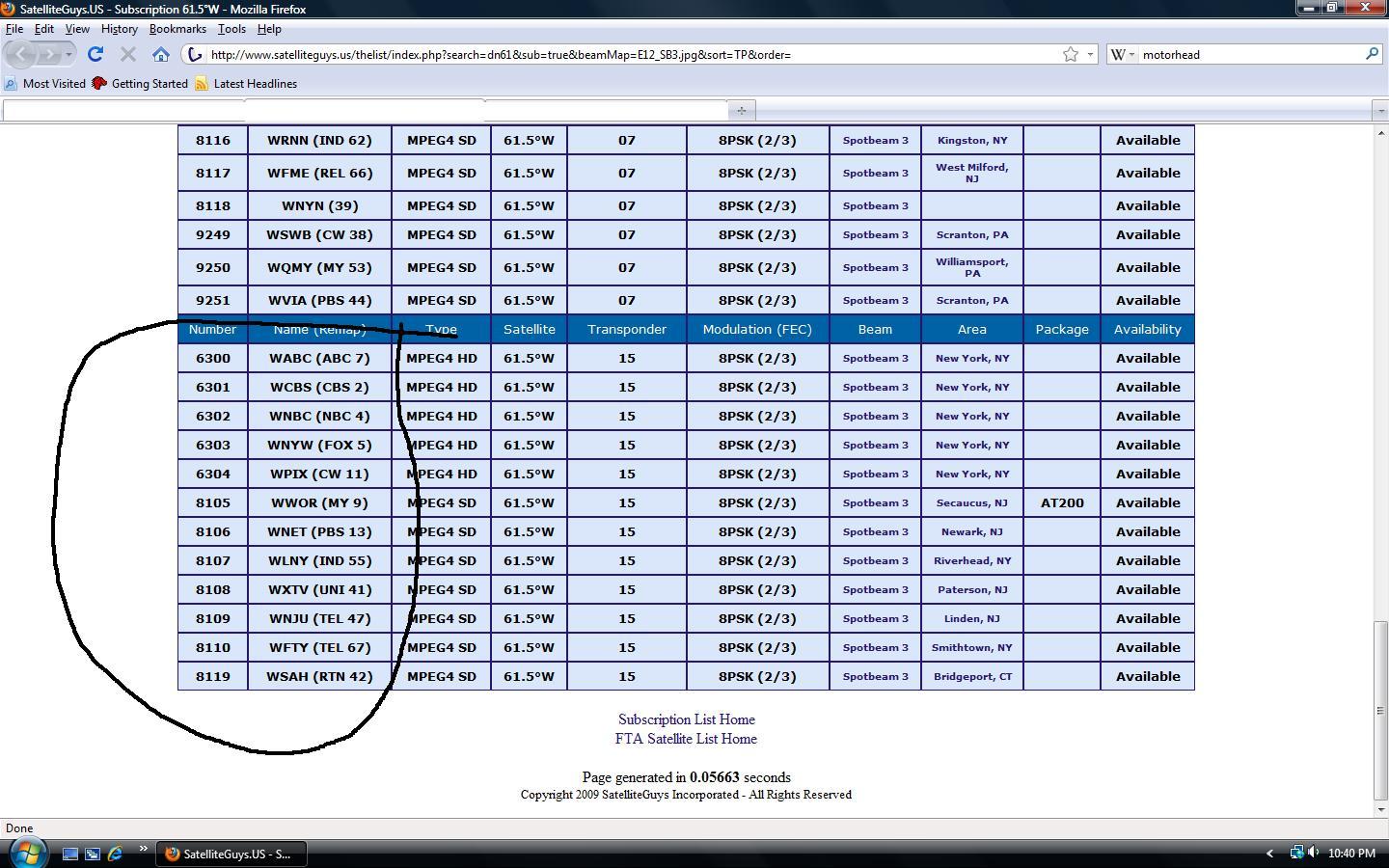Open the Latest Headlines feed bookmark
Screen dimensions: 1389x868
coord(246,84)
